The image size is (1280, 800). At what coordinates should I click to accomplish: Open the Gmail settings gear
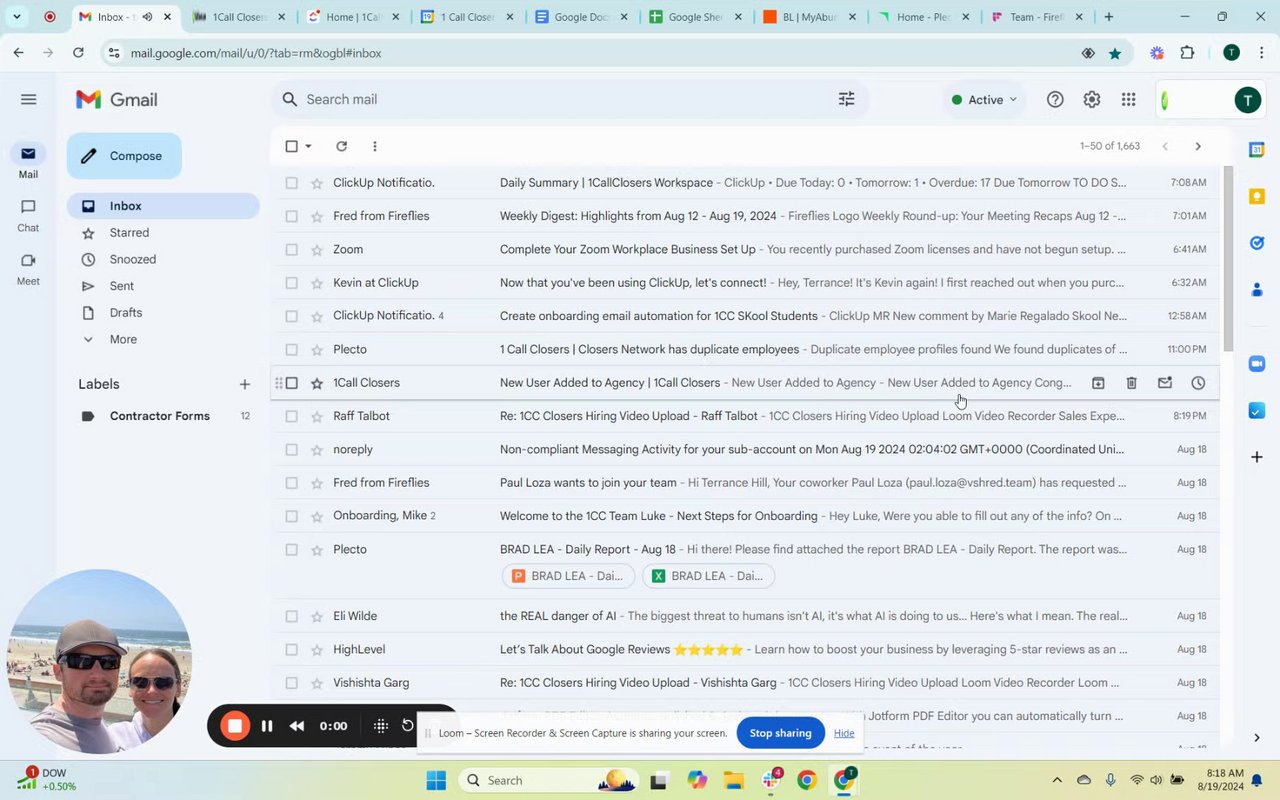1092,99
